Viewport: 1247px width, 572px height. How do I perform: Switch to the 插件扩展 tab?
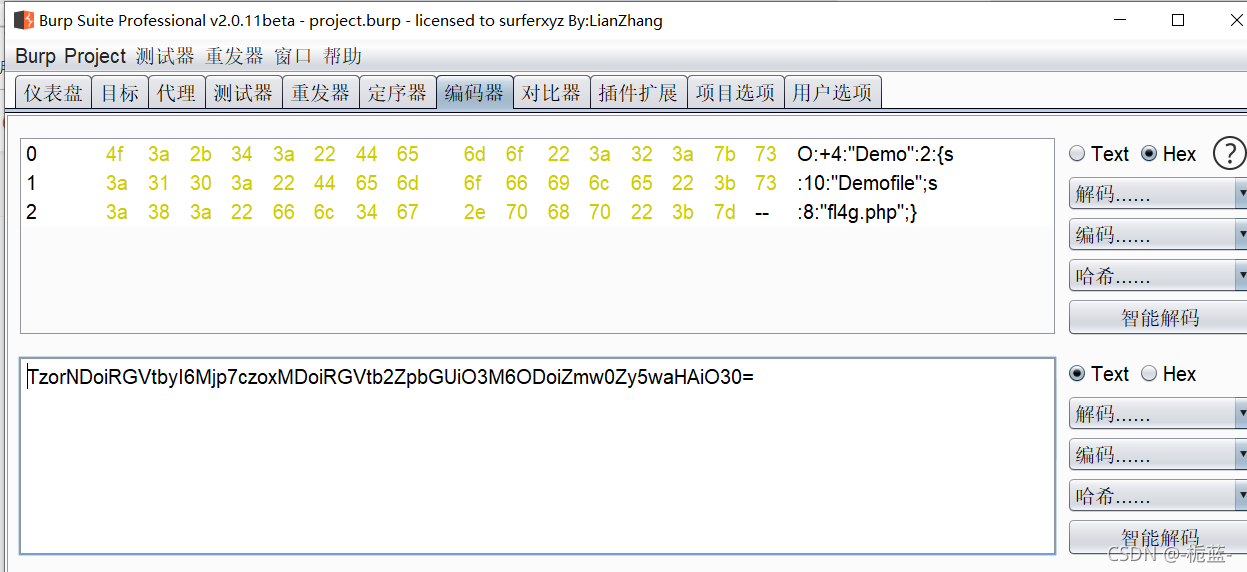click(x=638, y=92)
